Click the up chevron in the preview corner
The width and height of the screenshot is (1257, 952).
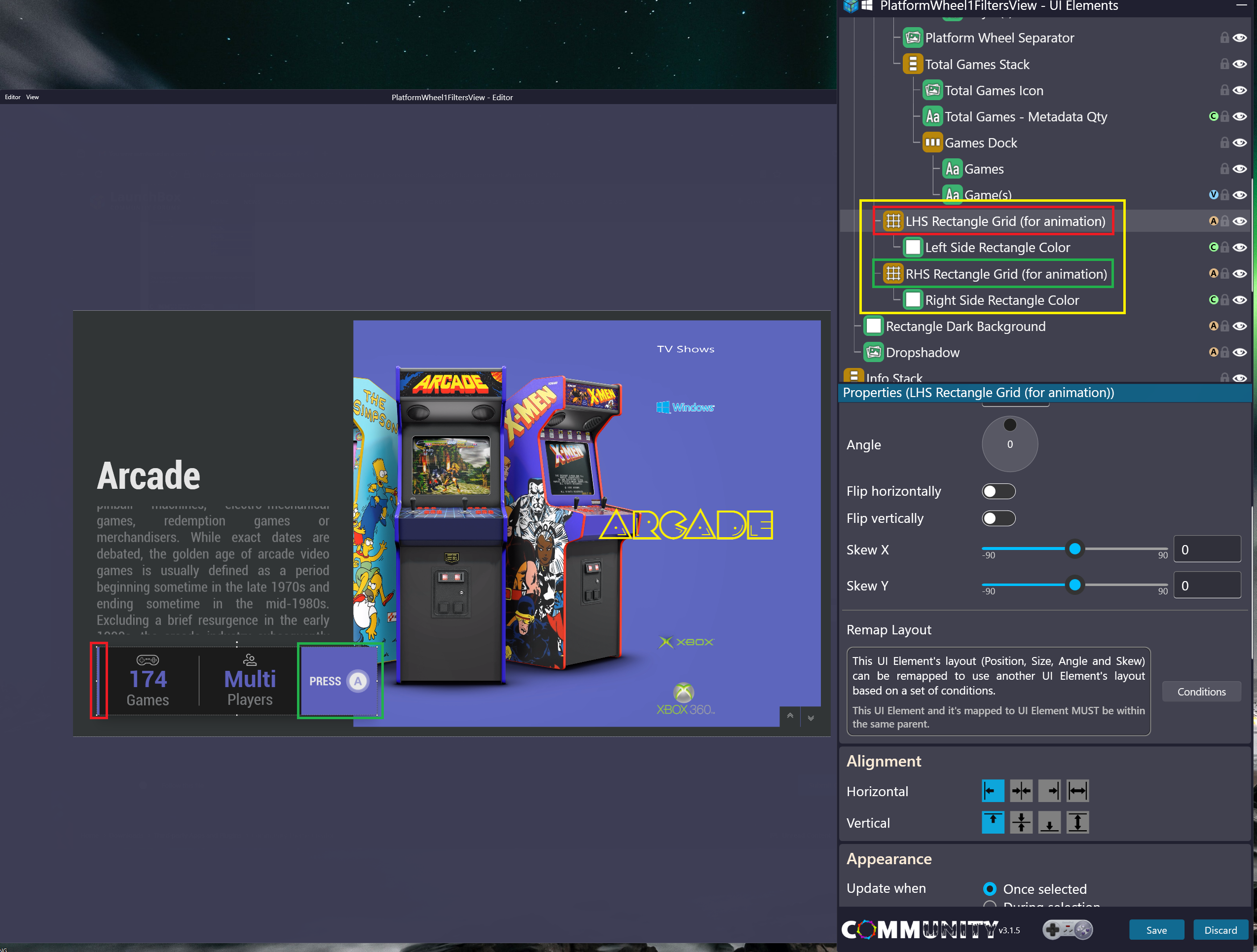(790, 717)
